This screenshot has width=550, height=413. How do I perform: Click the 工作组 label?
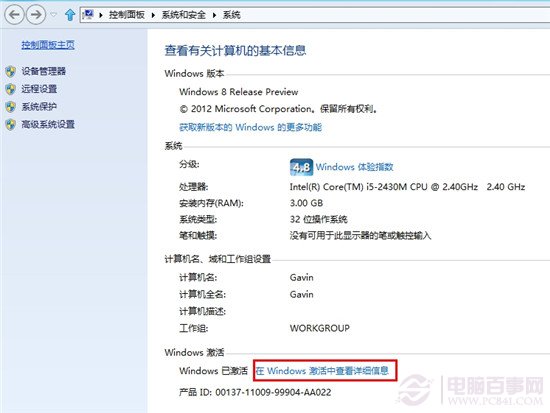(194, 328)
